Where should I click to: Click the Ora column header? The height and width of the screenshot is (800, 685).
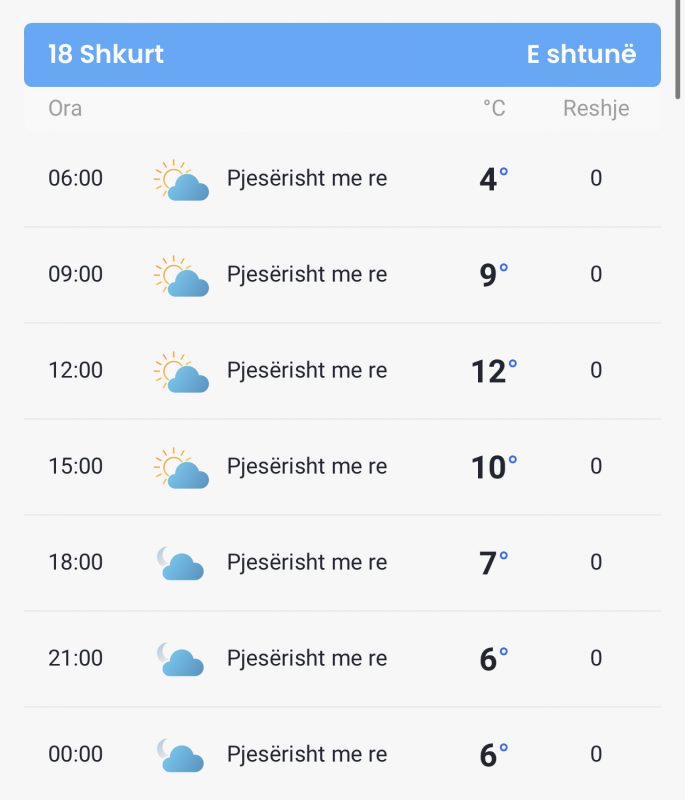coord(65,108)
